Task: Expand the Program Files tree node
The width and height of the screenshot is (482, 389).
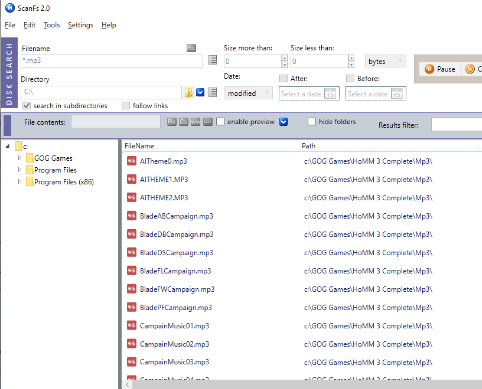Action: point(19,170)
